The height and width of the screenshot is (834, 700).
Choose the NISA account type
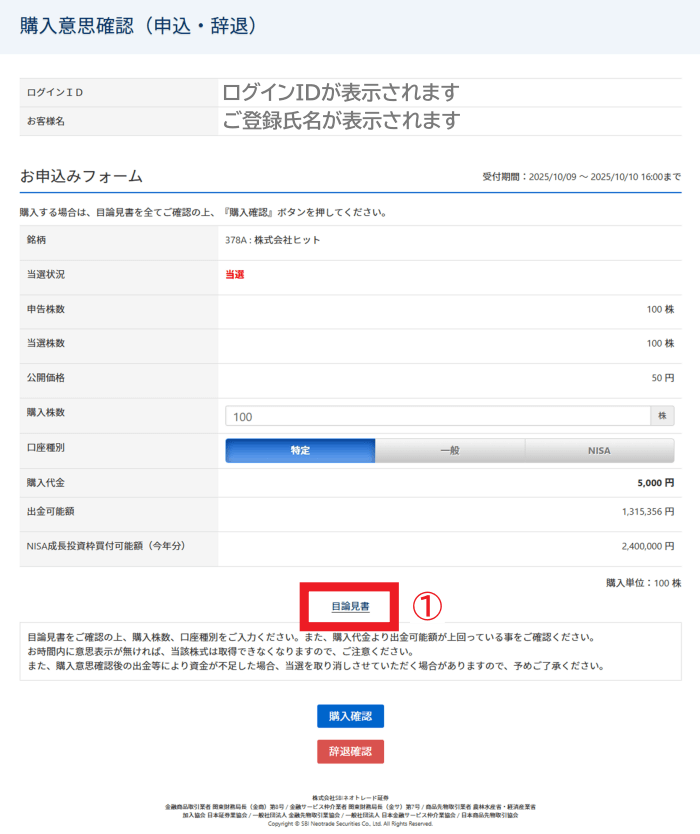(599, 450)
